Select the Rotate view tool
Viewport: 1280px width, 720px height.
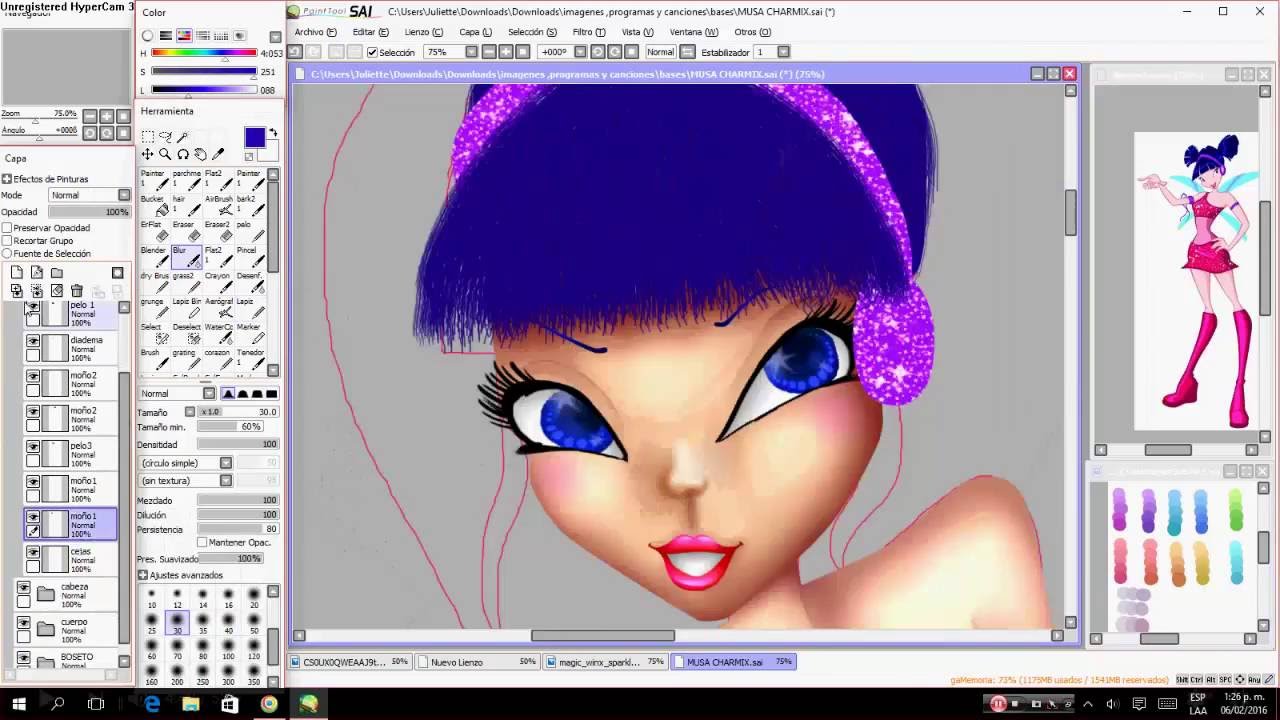[x=183, y=154]
